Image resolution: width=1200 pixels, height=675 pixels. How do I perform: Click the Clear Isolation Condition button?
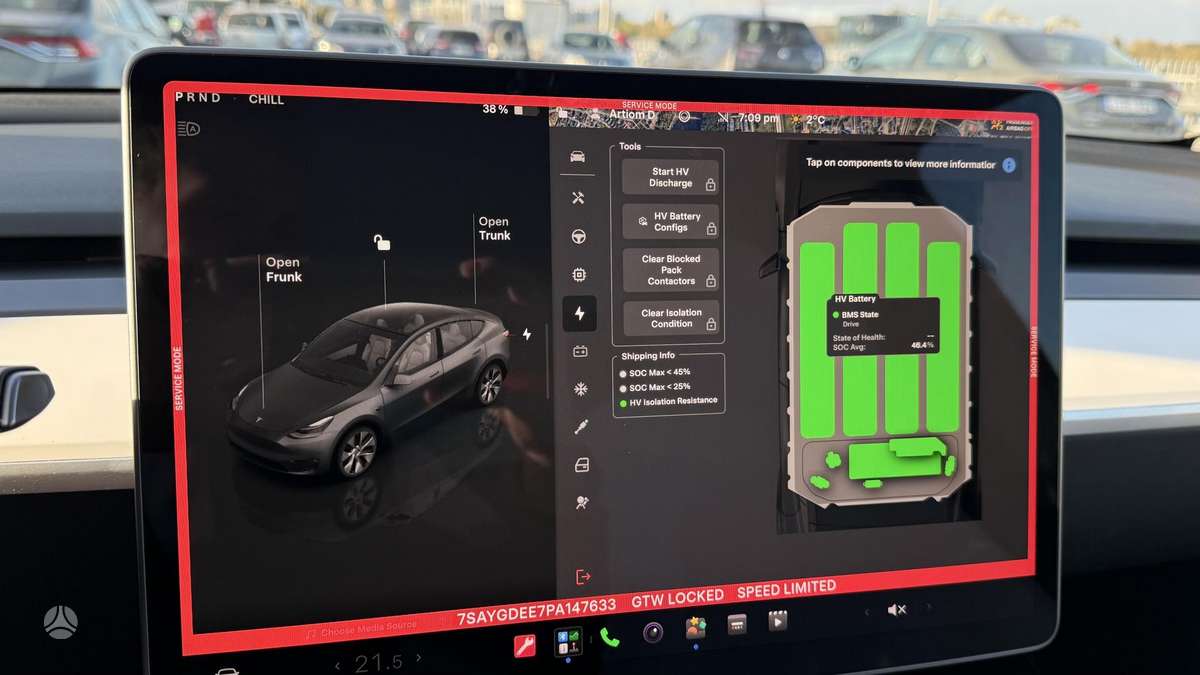click(x=672, y=319)
